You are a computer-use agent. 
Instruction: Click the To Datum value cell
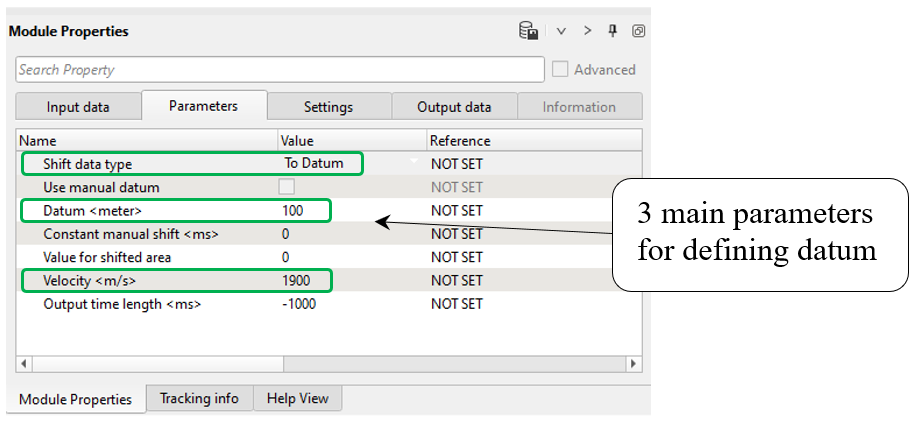314,163
